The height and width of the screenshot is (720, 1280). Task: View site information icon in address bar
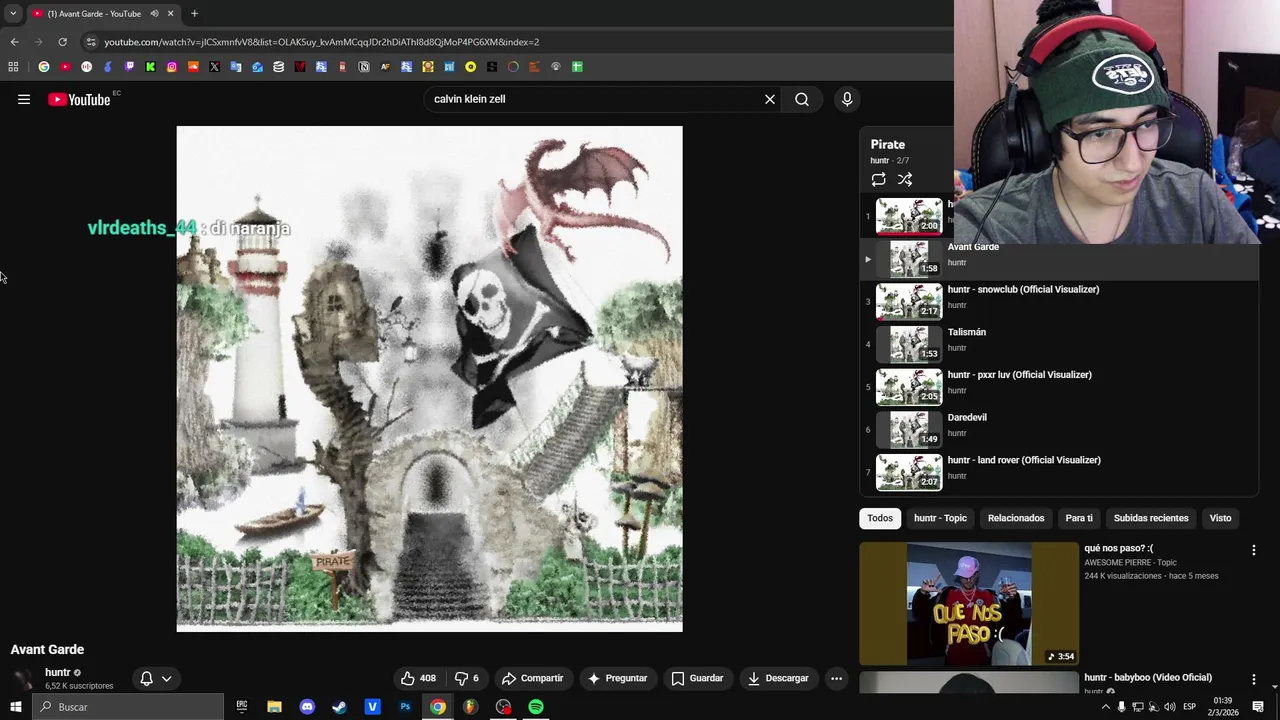(x=91, y=42)
